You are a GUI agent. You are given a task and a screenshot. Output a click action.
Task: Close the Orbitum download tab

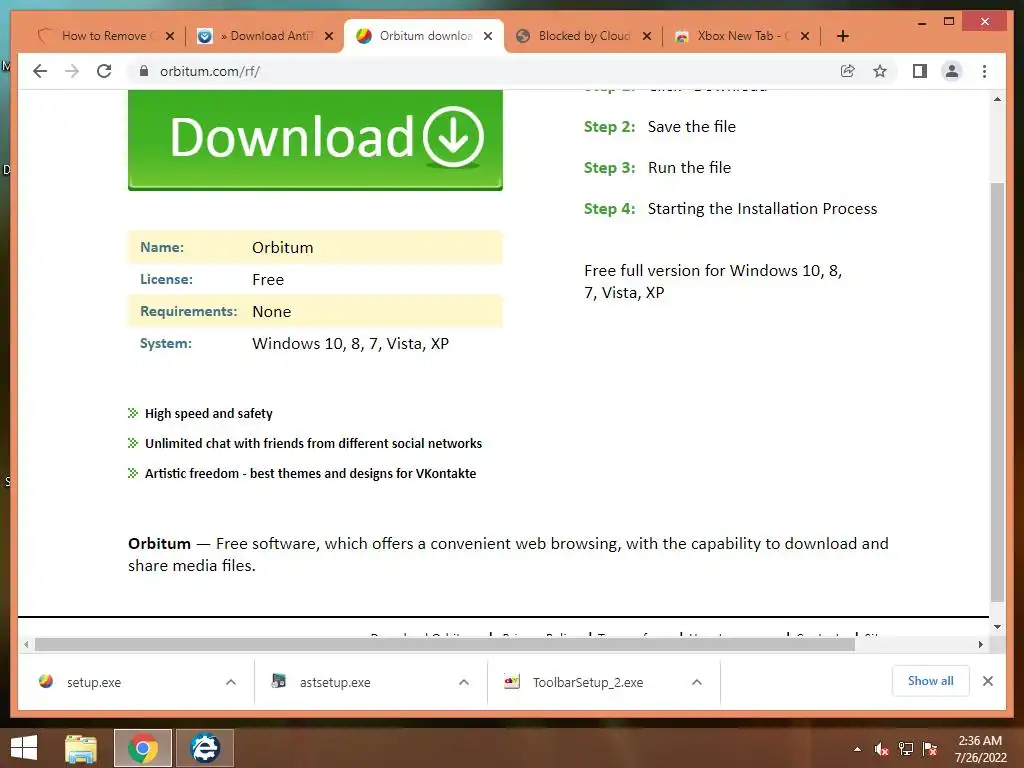click(x=488, y=36)
